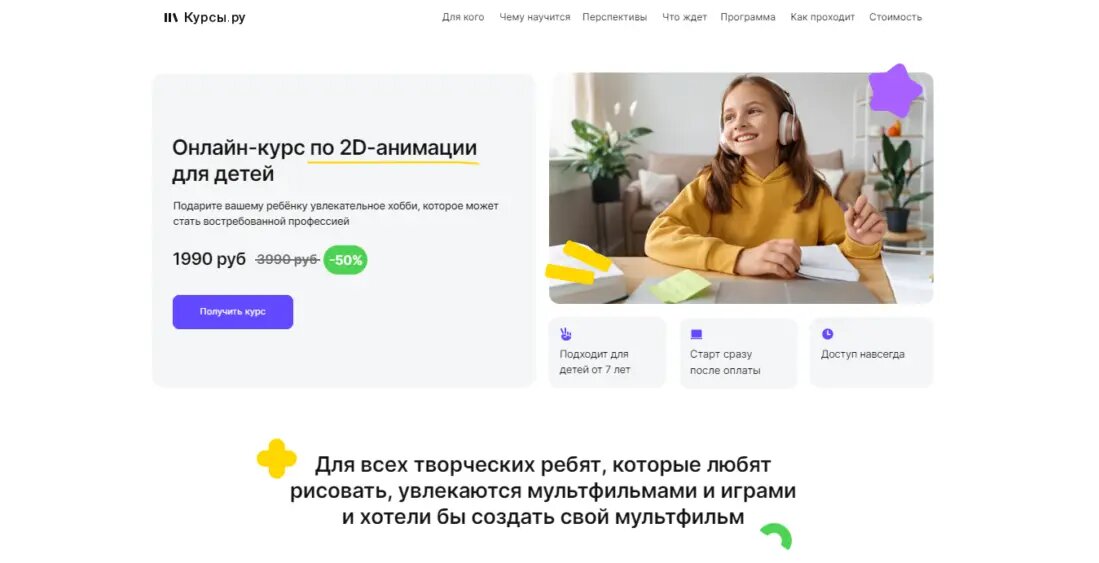The width and height of the screenshot is (1099, 563).
Task: Jump to Что ждет section
Action: 684,18
